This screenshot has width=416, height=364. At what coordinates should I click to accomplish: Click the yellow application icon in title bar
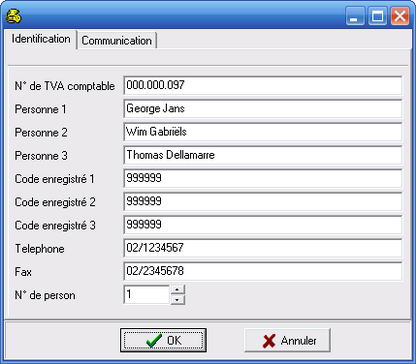click(14, 16)
